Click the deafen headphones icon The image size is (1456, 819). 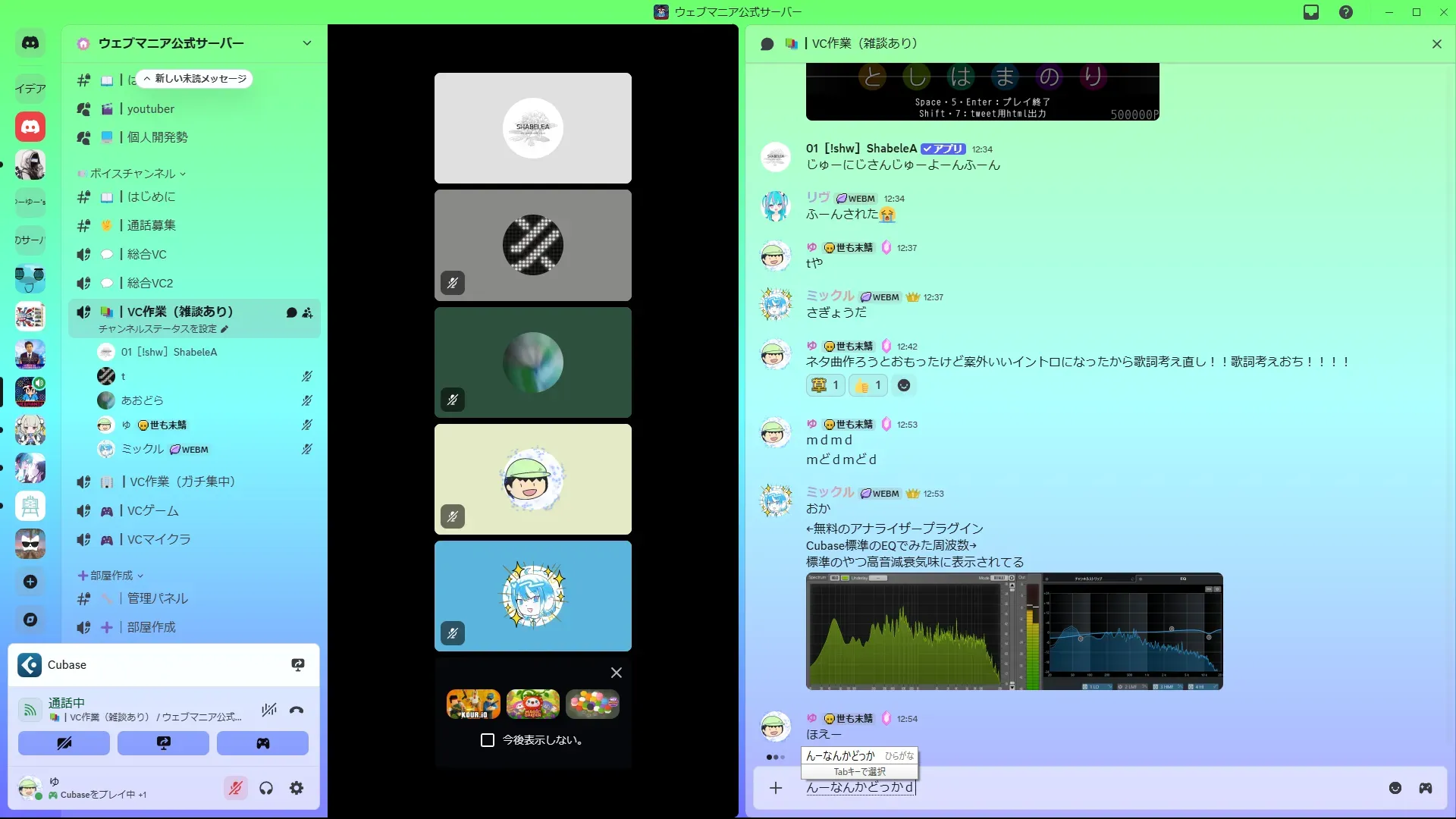[x=266, y=789]
